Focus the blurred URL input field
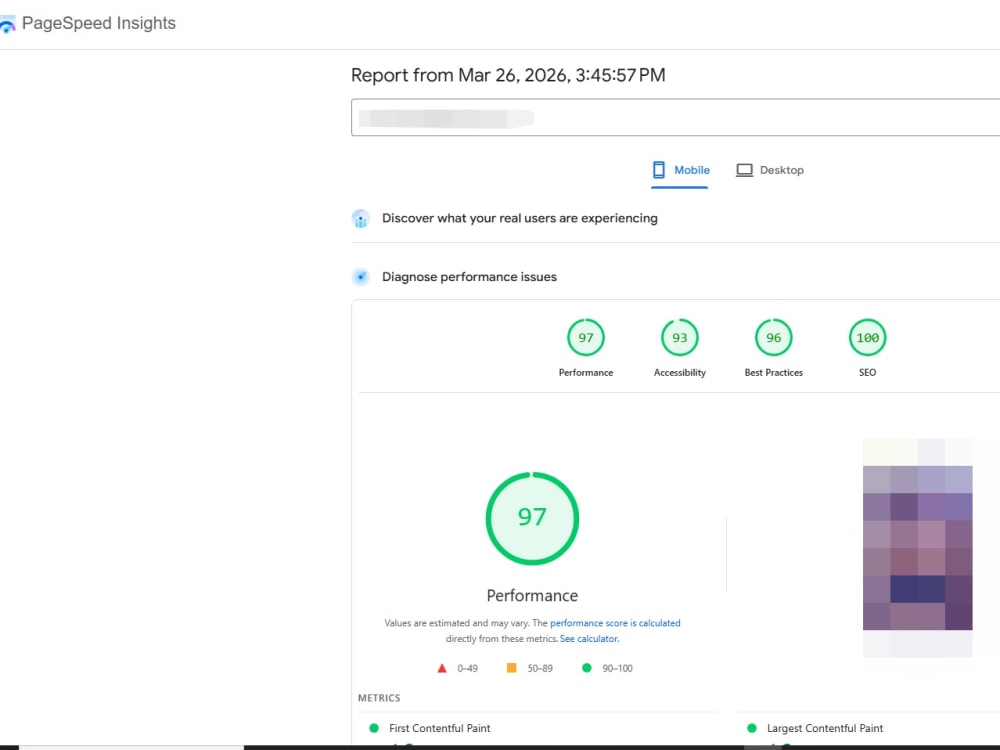Screen dimensions: 1000x750 coord(675,117)
